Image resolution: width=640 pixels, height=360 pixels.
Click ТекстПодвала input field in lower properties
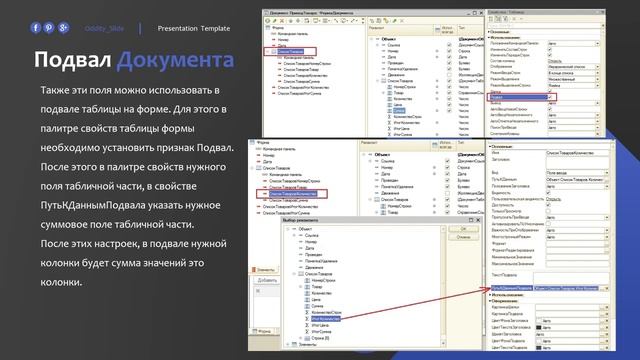tap(571, 277)
